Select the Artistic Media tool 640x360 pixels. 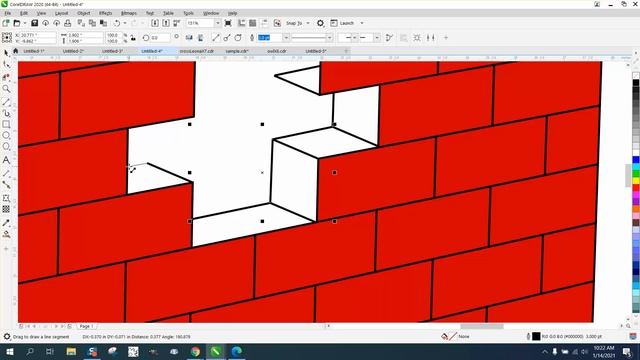(x=6, y=113)
